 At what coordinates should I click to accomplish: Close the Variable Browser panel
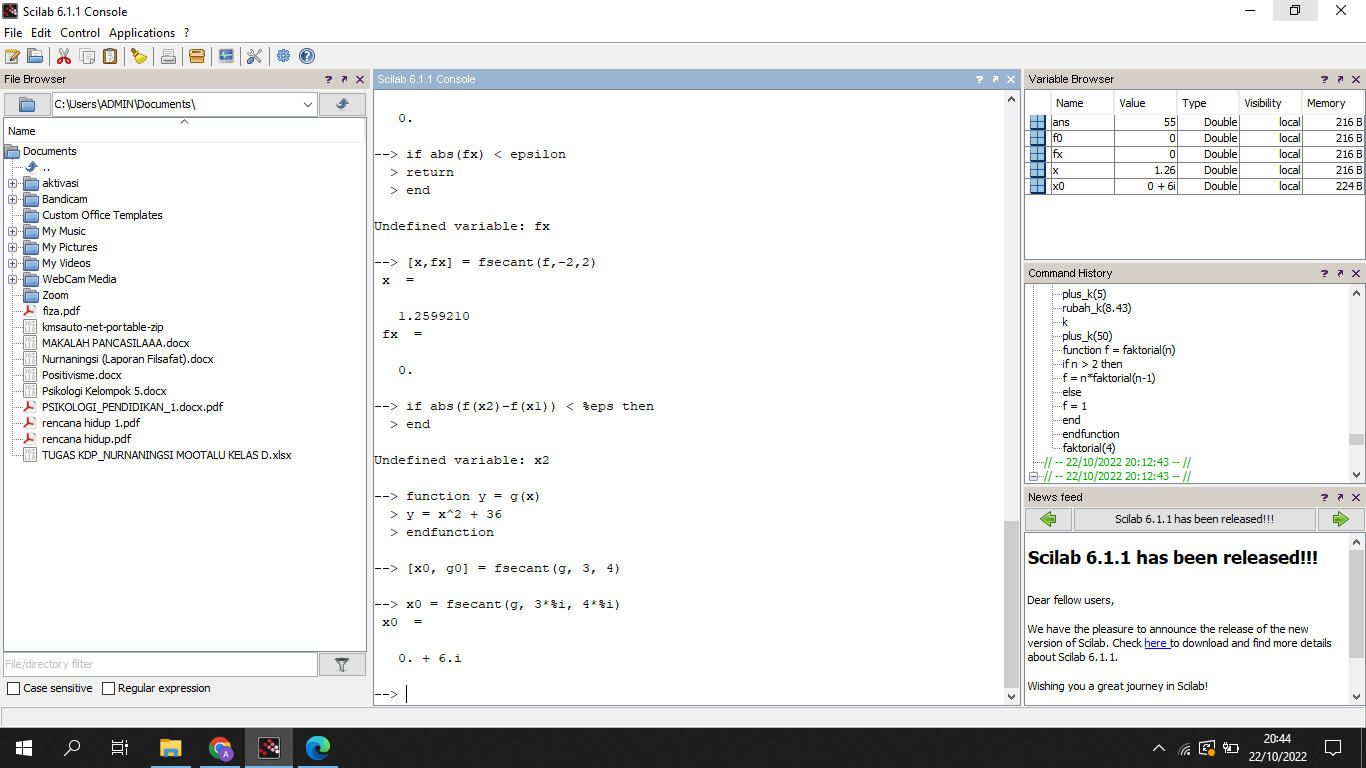tap(1356, 79)
